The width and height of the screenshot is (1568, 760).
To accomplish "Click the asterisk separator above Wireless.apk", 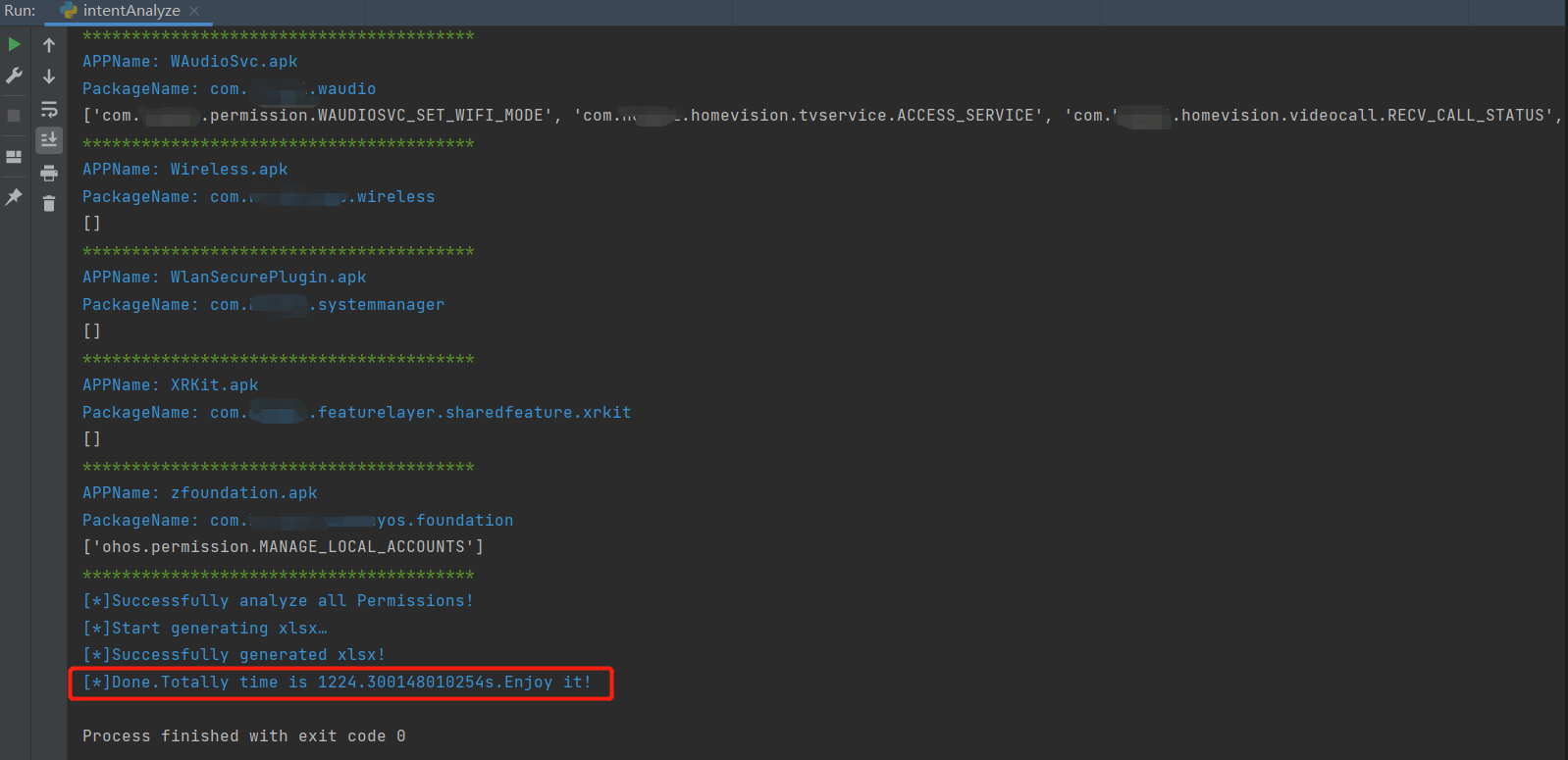I will pos(279,144).
